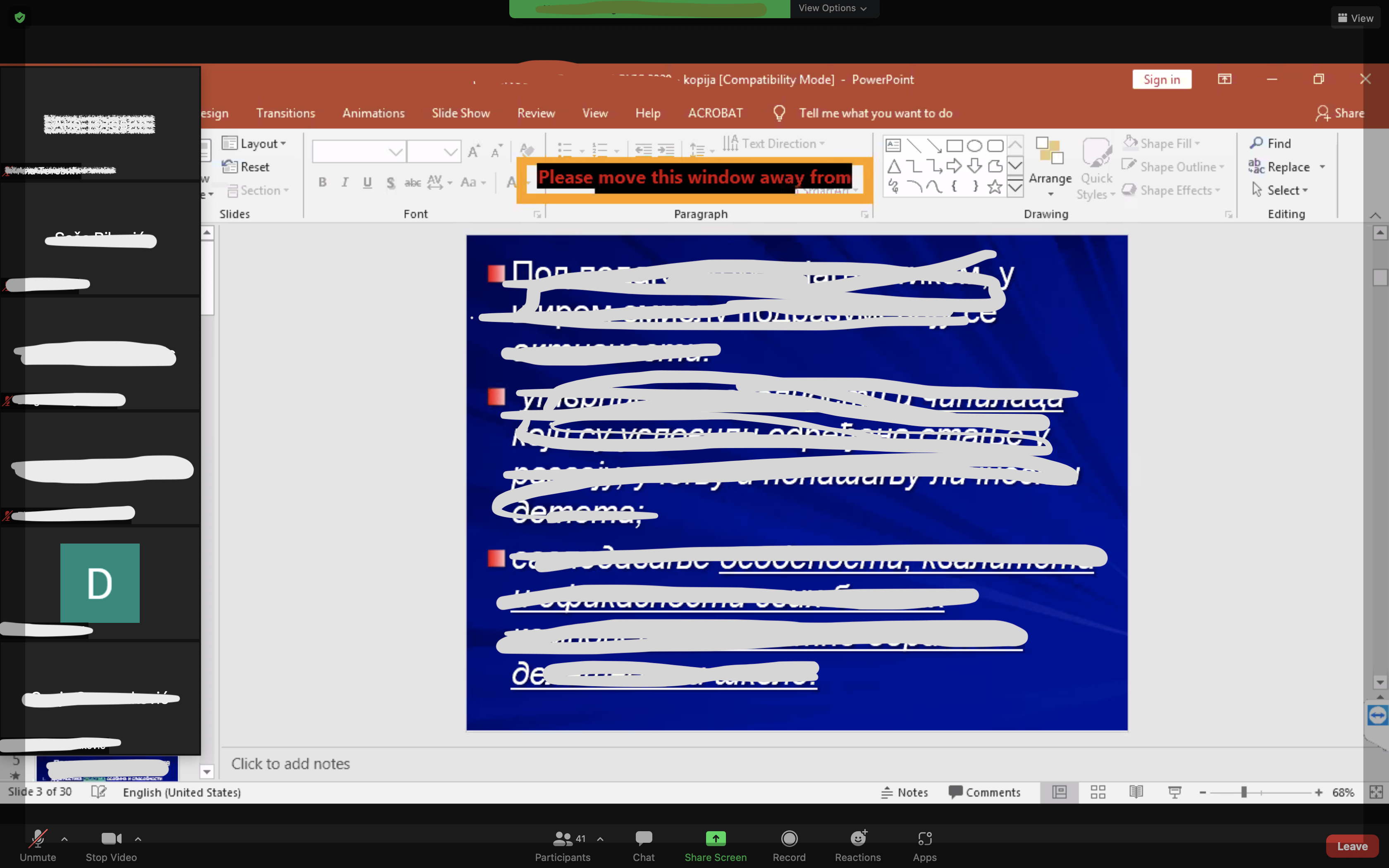Reset the slide with Reset
This screenshot has width=1389, height=868.
(x=246, y=167)
